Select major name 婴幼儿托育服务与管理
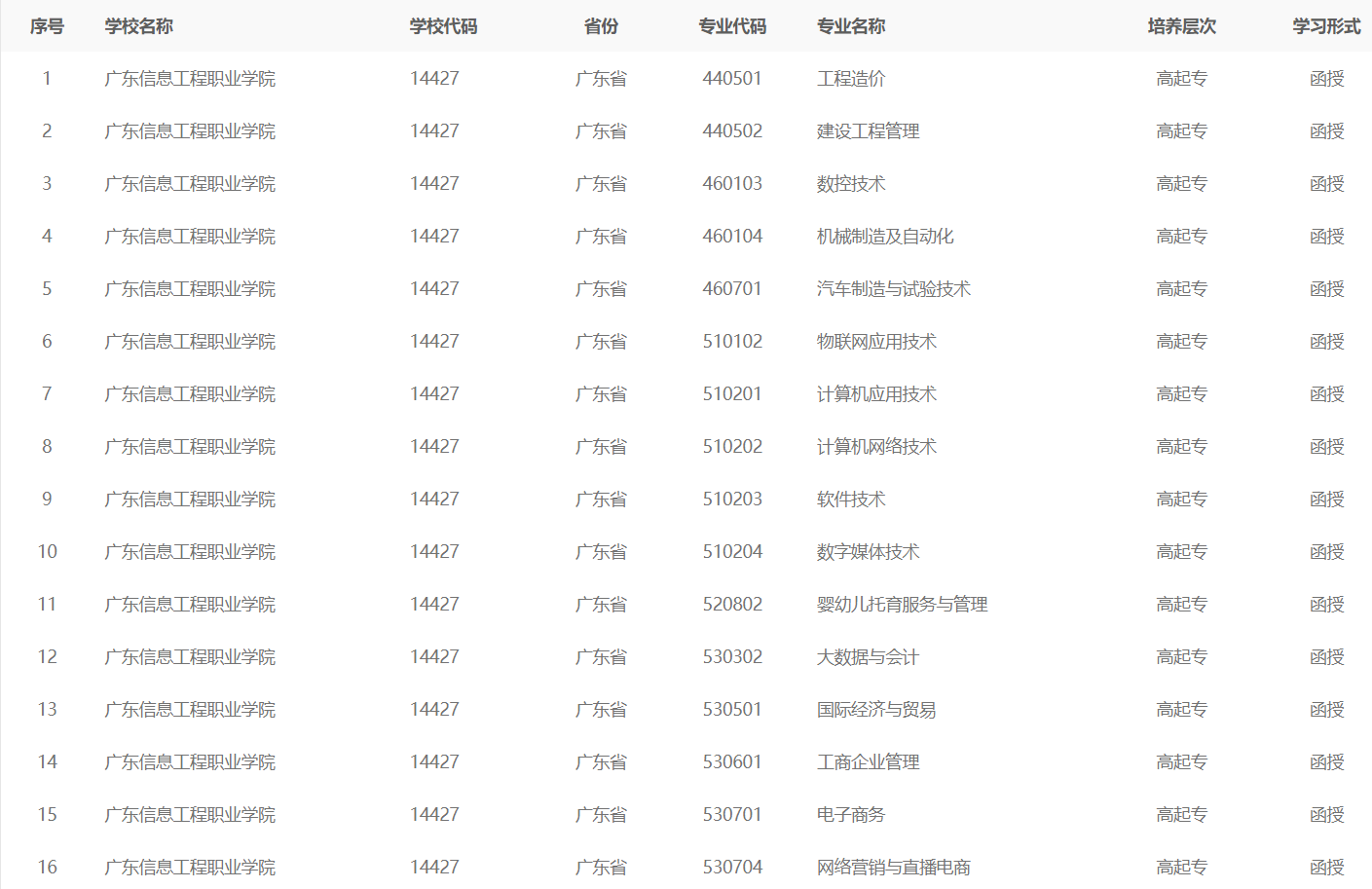The width and height of the screenshot is (1372, 889). pos(903,605)
